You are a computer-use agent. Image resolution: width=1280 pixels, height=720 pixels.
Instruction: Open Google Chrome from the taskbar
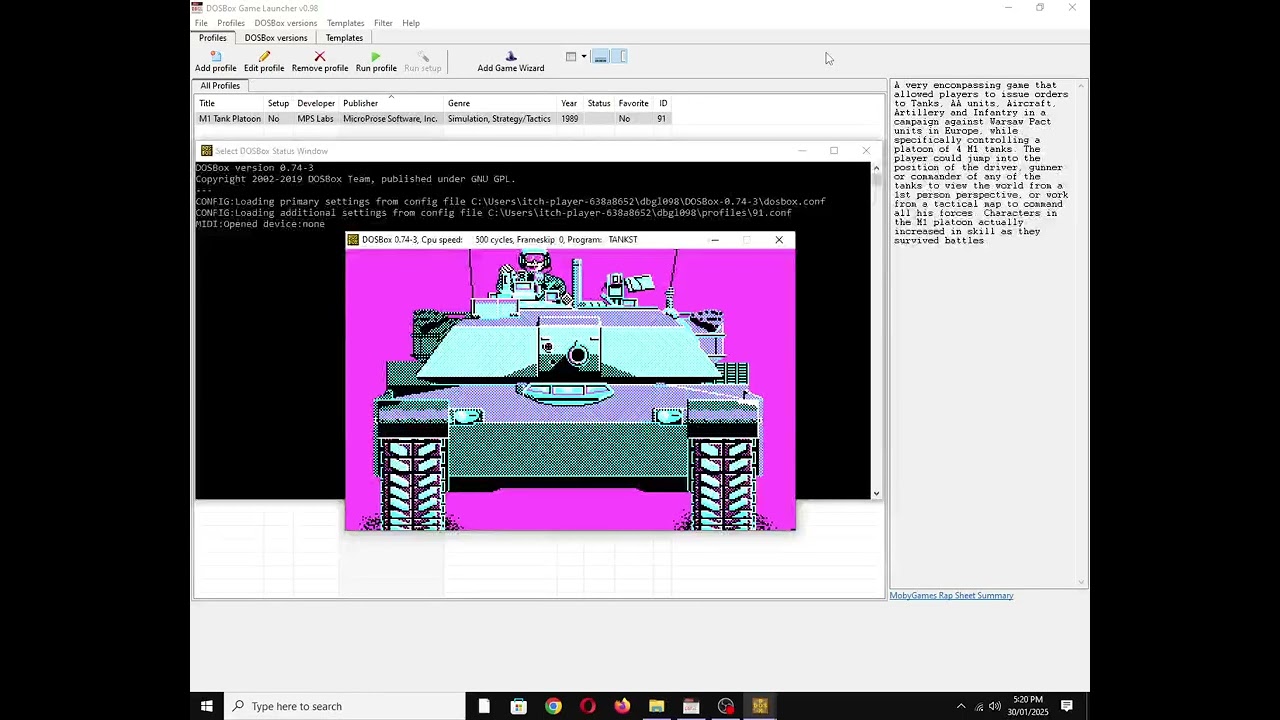(x=553, y=706)
